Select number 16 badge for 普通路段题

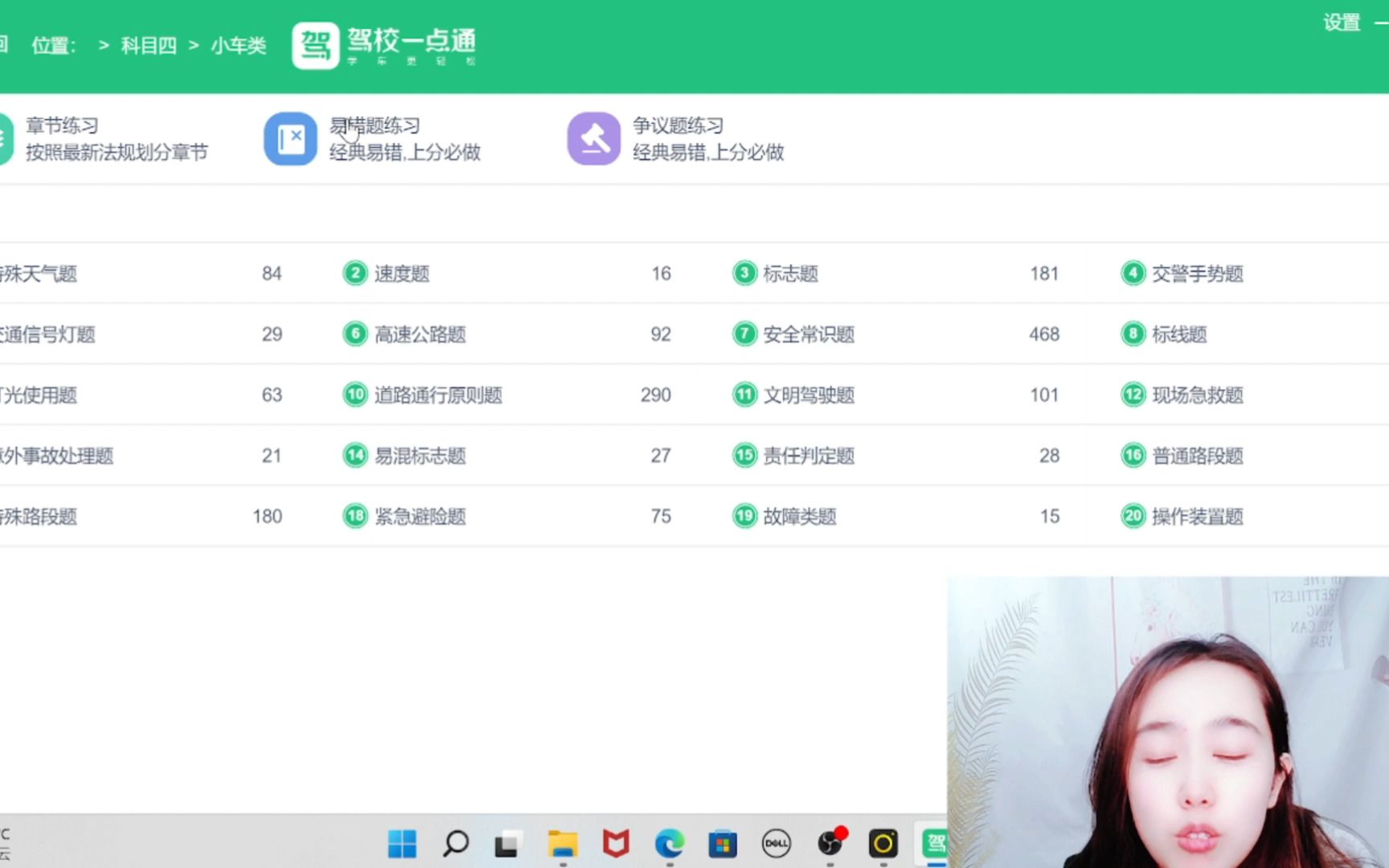[1133, 456]
